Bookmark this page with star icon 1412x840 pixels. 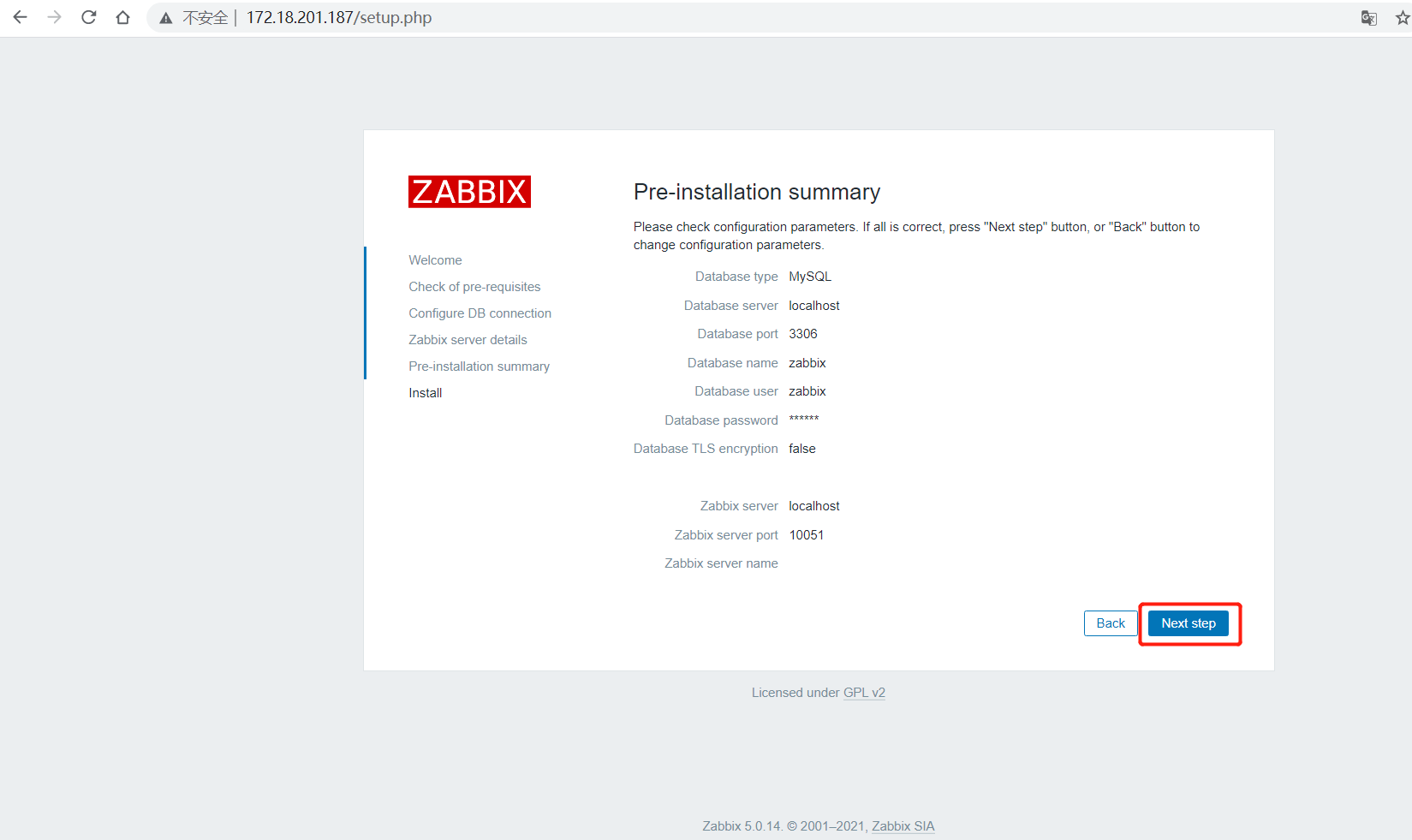(1403, 18)
